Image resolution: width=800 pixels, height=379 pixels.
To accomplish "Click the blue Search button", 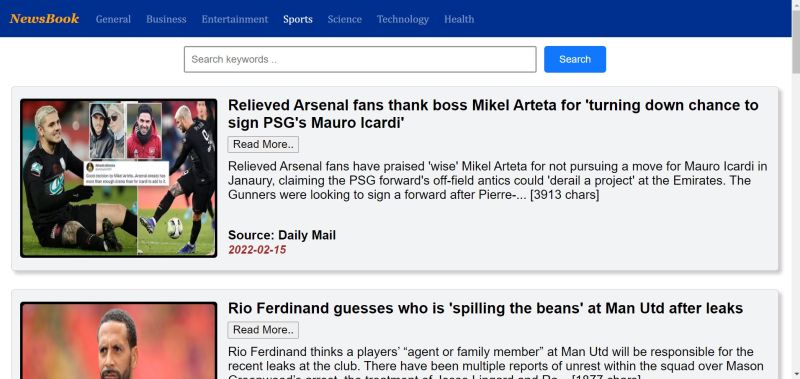I will coord(575,59).
